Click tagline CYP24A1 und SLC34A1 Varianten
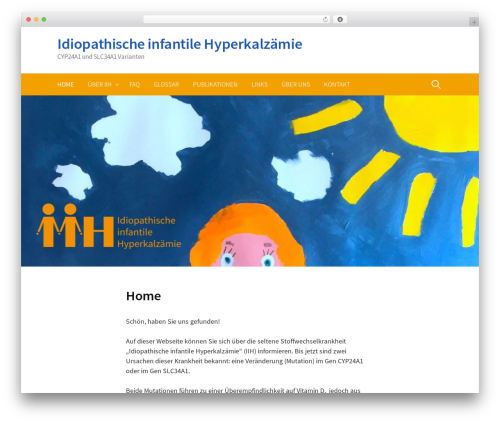Image resolution: width=500 pixels, height=423 pixels. tap(101, 57)
